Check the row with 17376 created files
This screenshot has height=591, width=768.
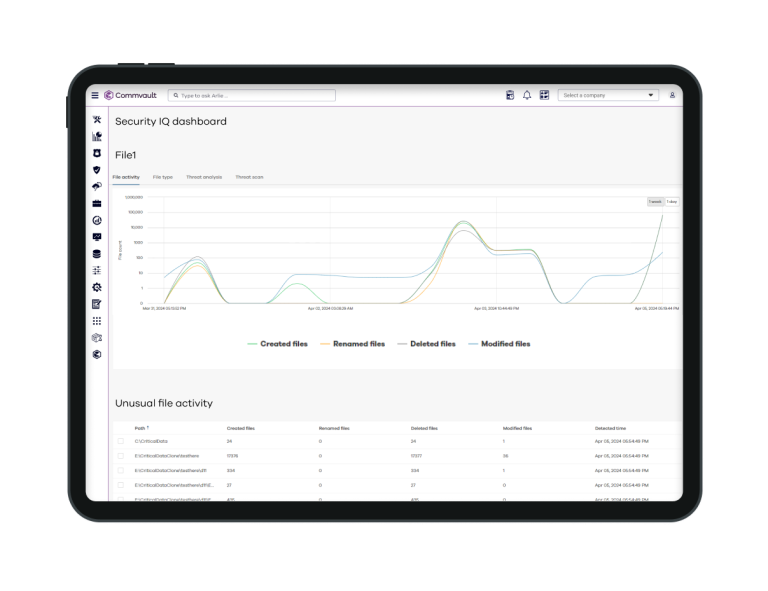120,456
